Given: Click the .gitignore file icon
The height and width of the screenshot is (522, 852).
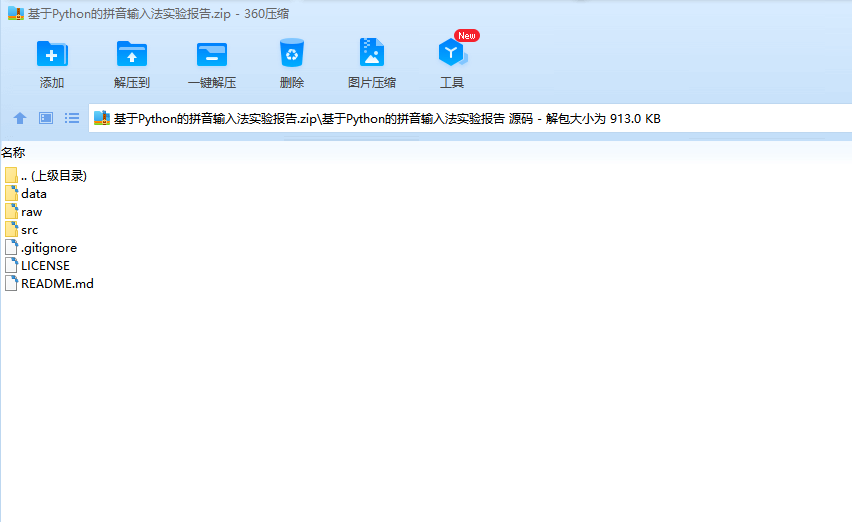Looking at the screenshot, I should coord(11,247).
